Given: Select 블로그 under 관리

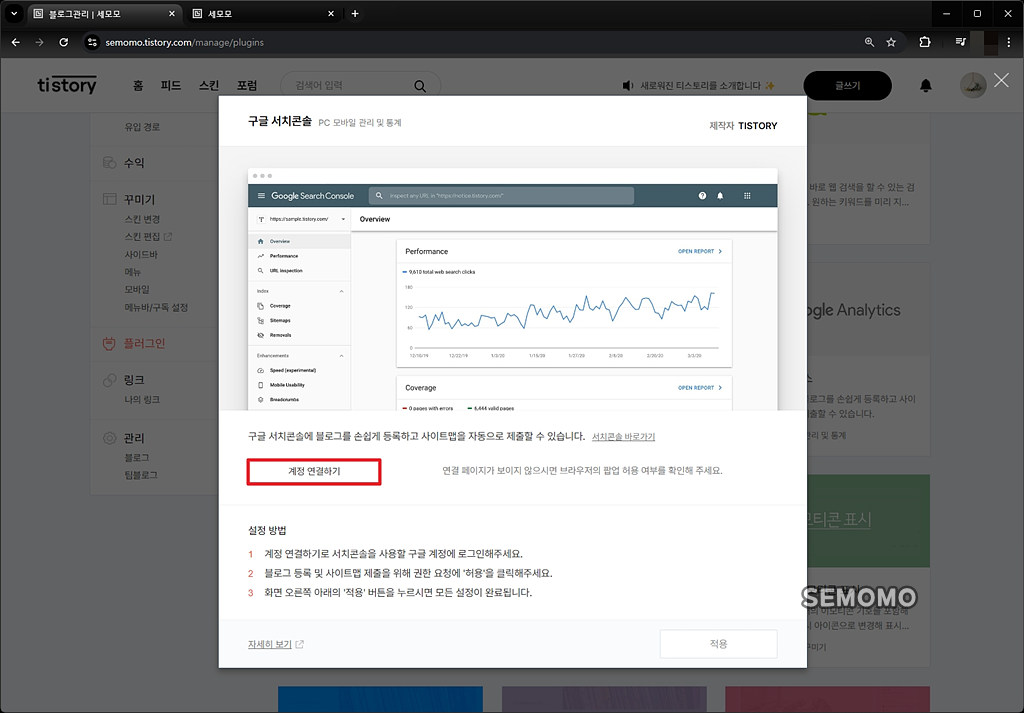Looking at the screenshot, I should 136,458.
